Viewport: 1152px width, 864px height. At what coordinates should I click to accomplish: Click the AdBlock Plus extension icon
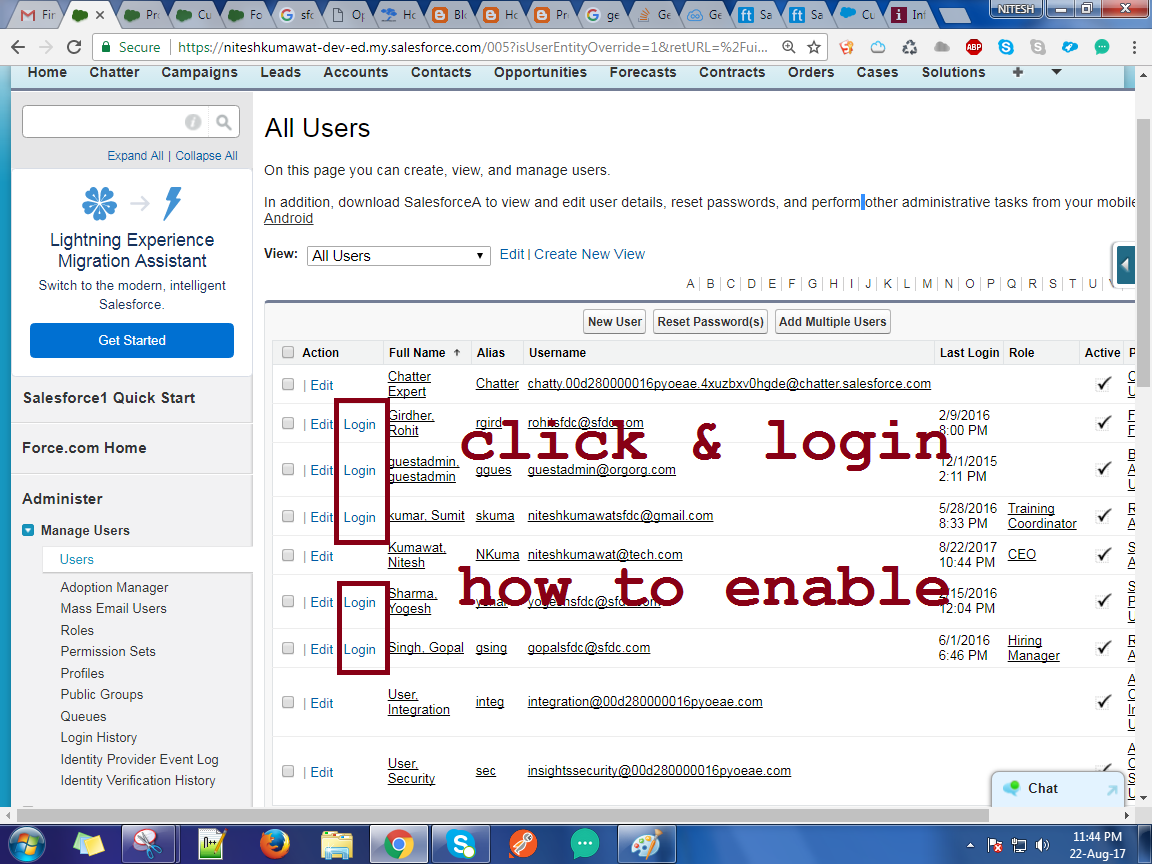pos(974,47)
